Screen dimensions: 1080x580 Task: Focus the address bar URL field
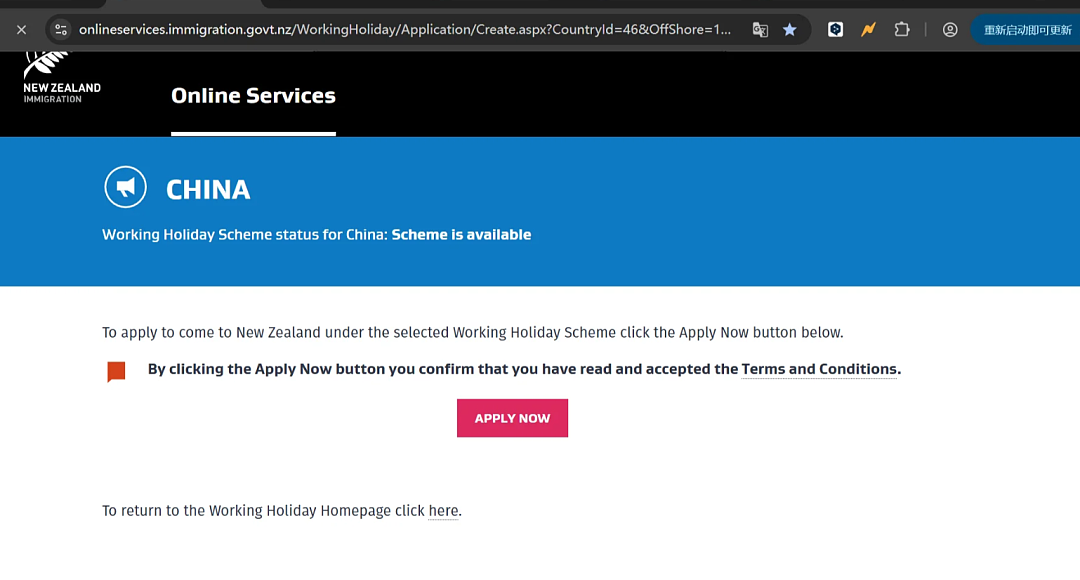click(x=404, y=30)
